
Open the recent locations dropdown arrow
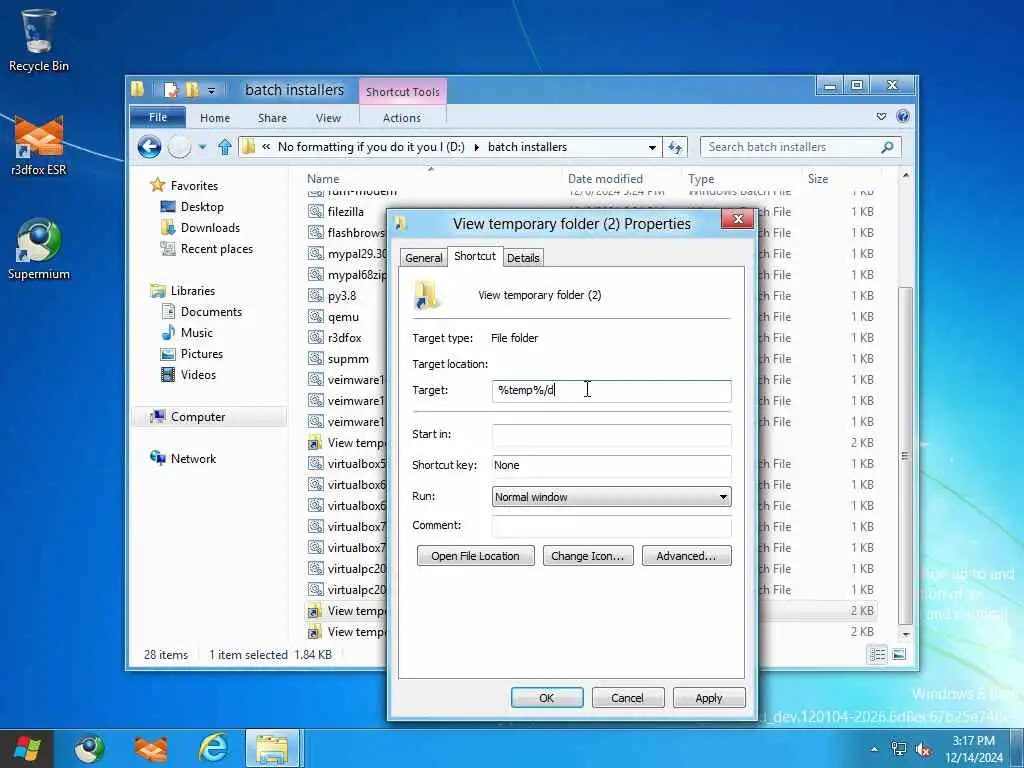[202, 148]
